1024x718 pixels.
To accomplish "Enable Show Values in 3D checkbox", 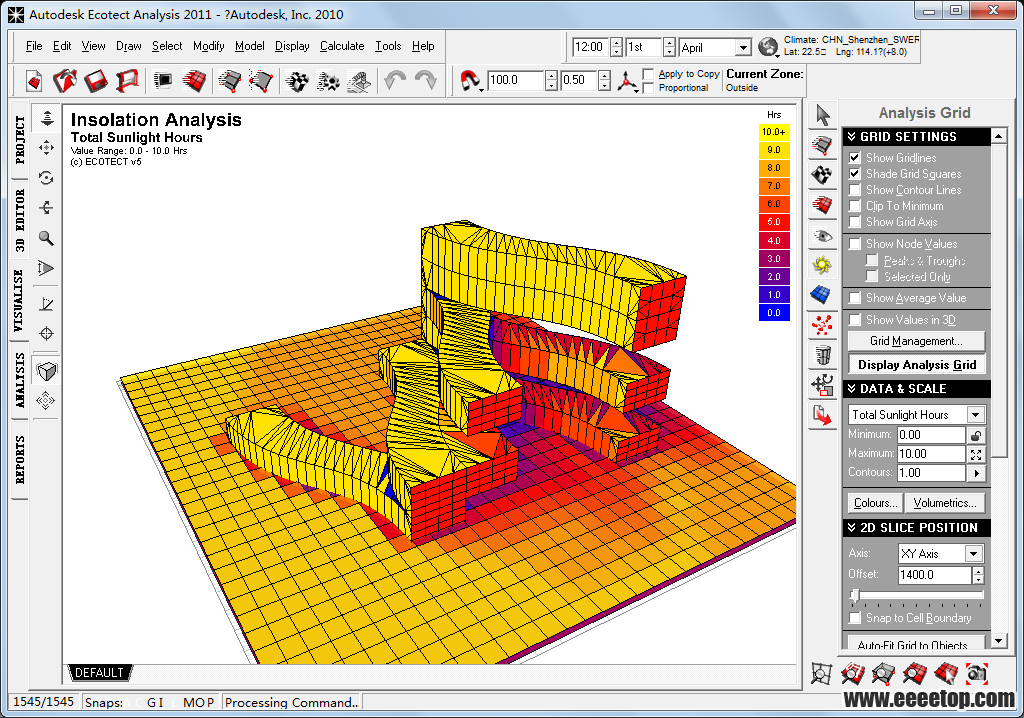I will [x=855, y=320].
